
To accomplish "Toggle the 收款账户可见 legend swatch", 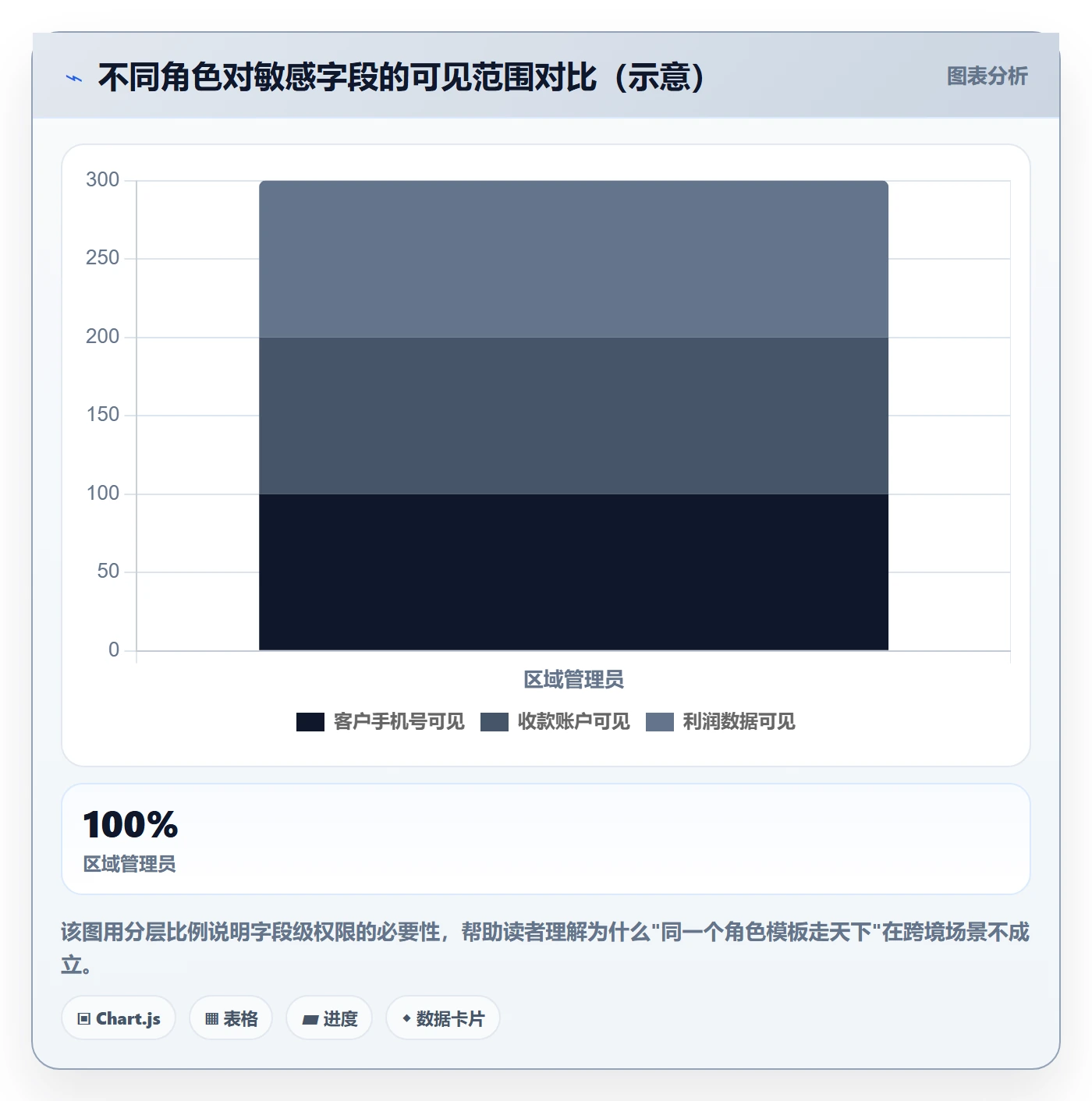I will point(495,722).
